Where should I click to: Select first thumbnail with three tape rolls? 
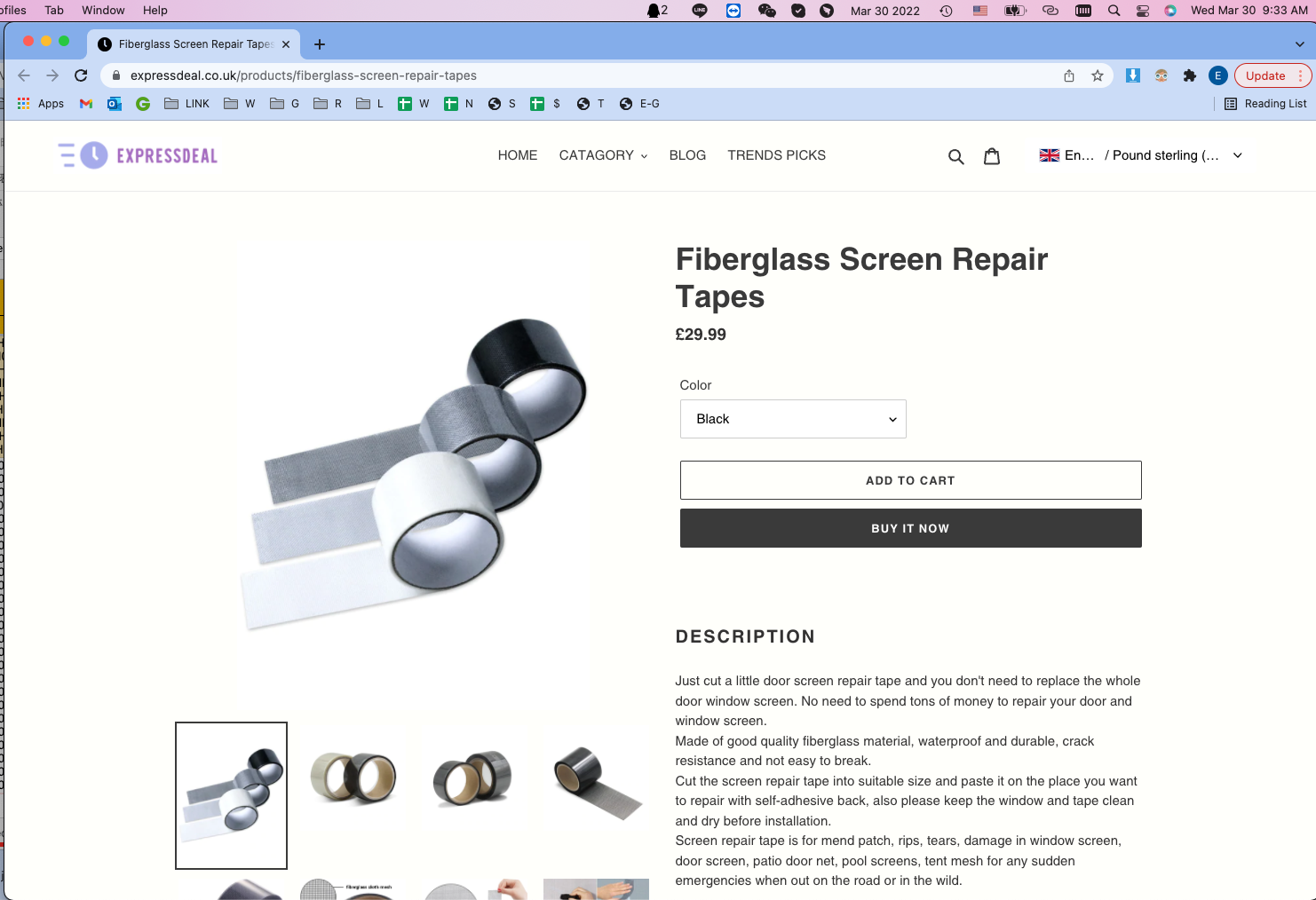coord(231,795)
